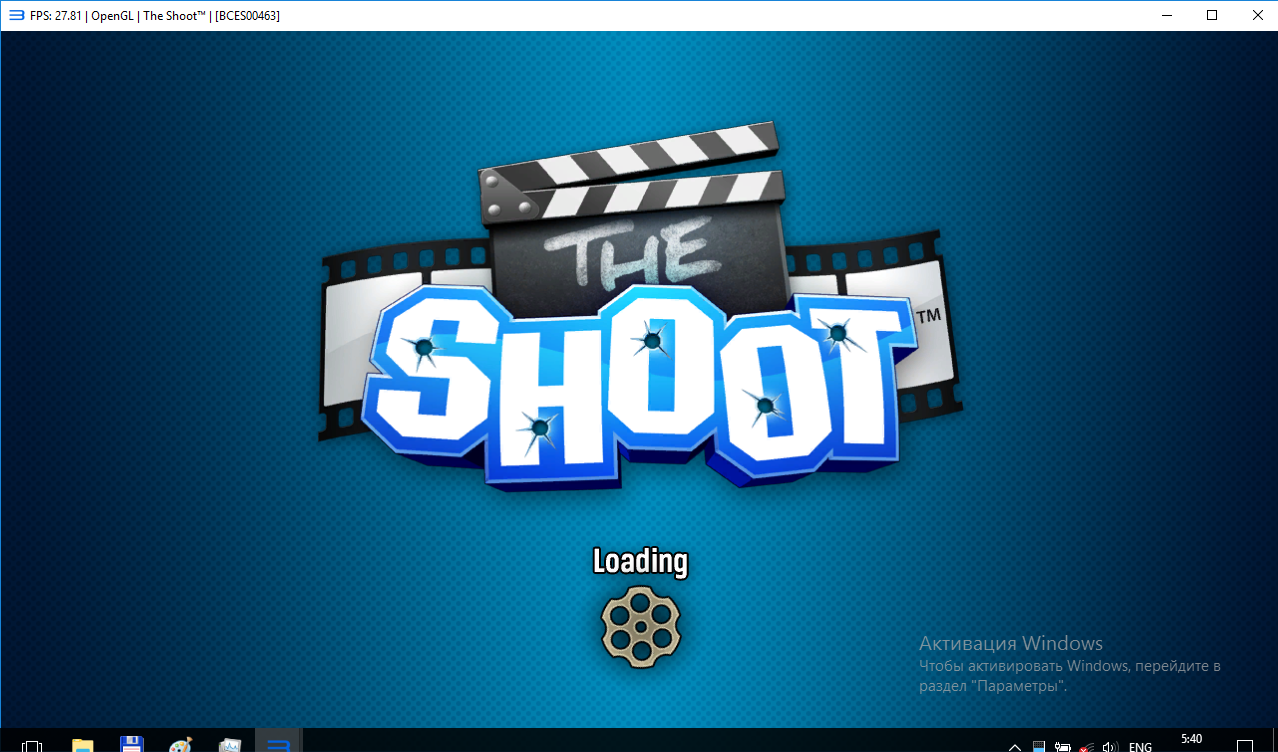
Task: Maximize the RPCS3 game window
Action: (1212, 15)
